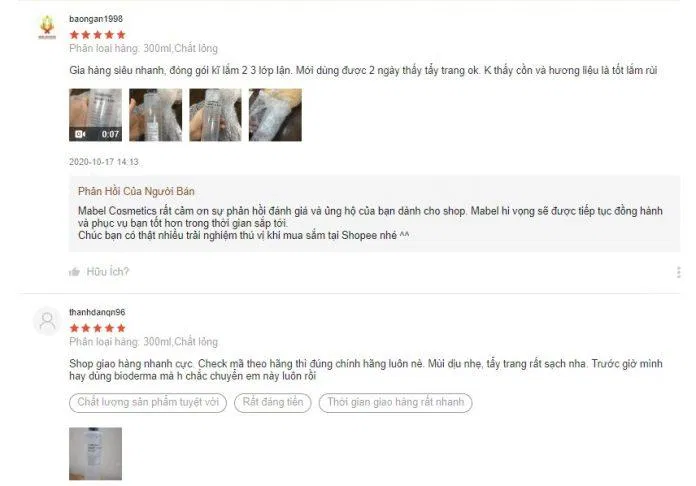696x486 pixels.
Task: Open fourth review photo of wrapped package
Action: (275, 115)
